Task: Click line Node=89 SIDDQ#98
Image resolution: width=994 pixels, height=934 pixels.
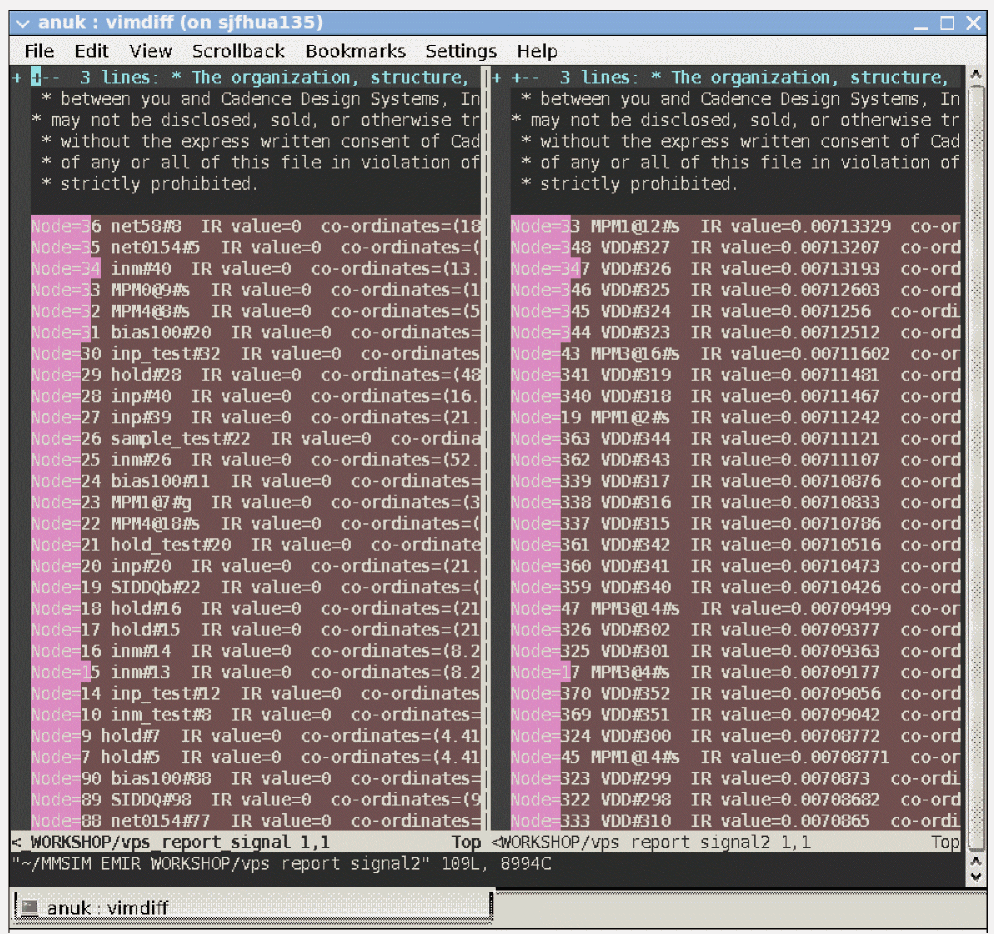Action: coord(257,800)
